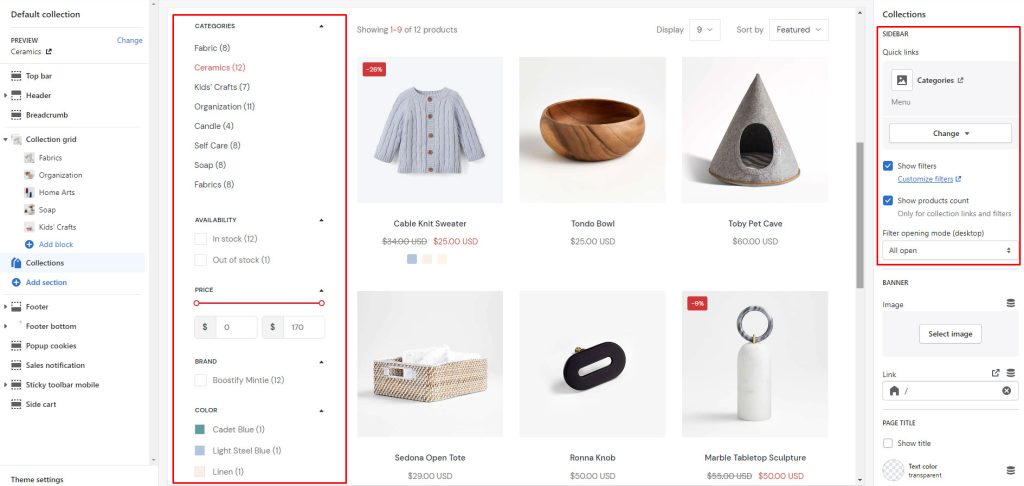
Task: Uncheck the Show filters checkbox
Action: pyautogui.click(x=888, y=166)
